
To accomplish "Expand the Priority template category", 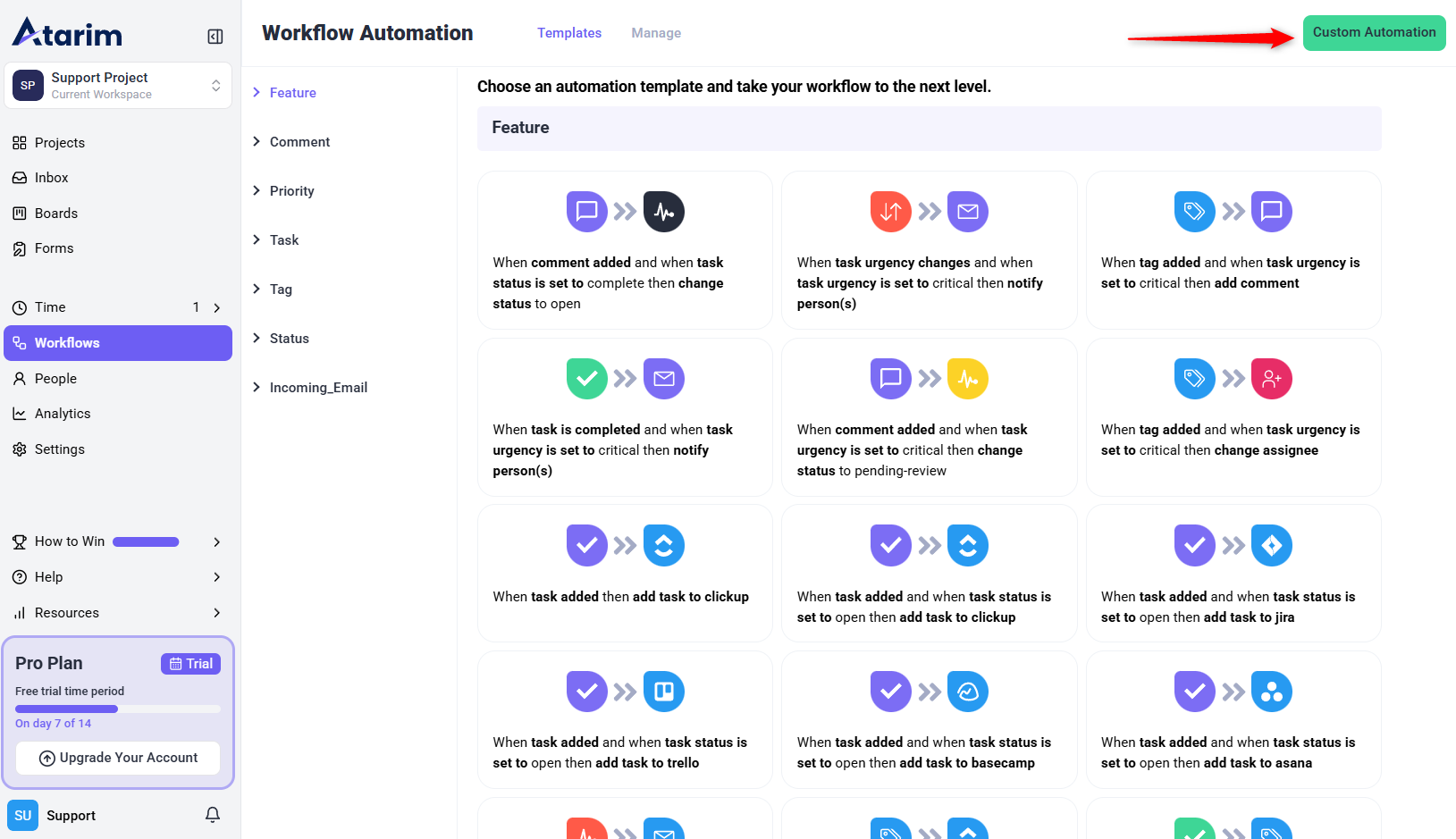I will [x=291, y=191].
